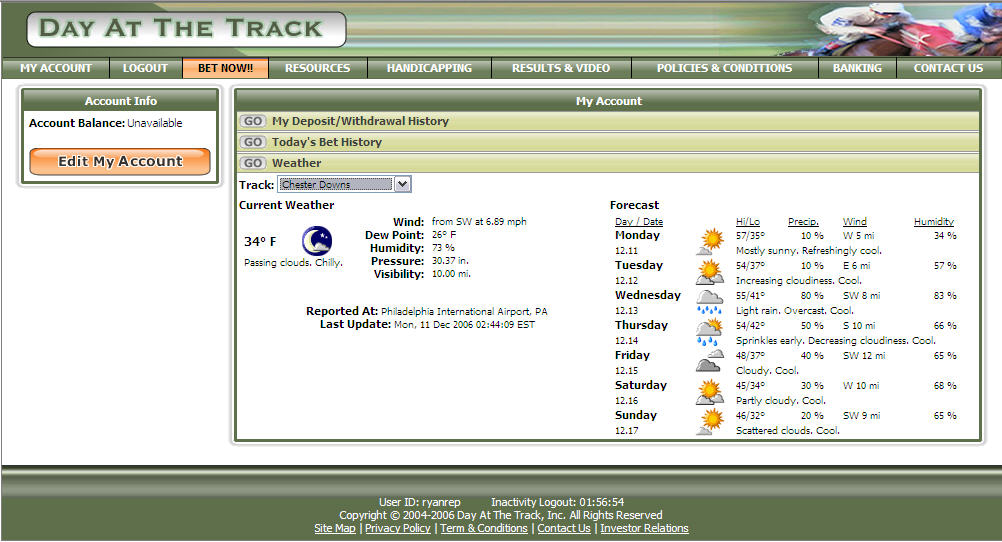Click the Saturday forecast day label
The width and height of the screenshot is (1002, 542).
[640, 385]
